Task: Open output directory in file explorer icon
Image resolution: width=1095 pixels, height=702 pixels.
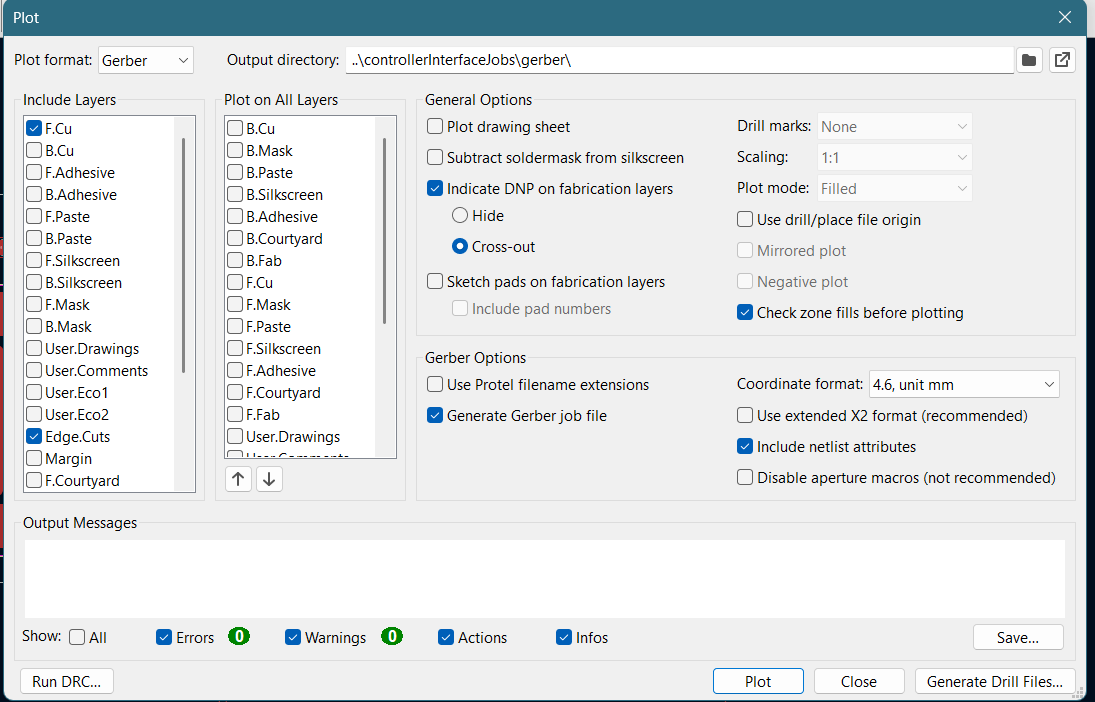Action: tap(1062, 60)
